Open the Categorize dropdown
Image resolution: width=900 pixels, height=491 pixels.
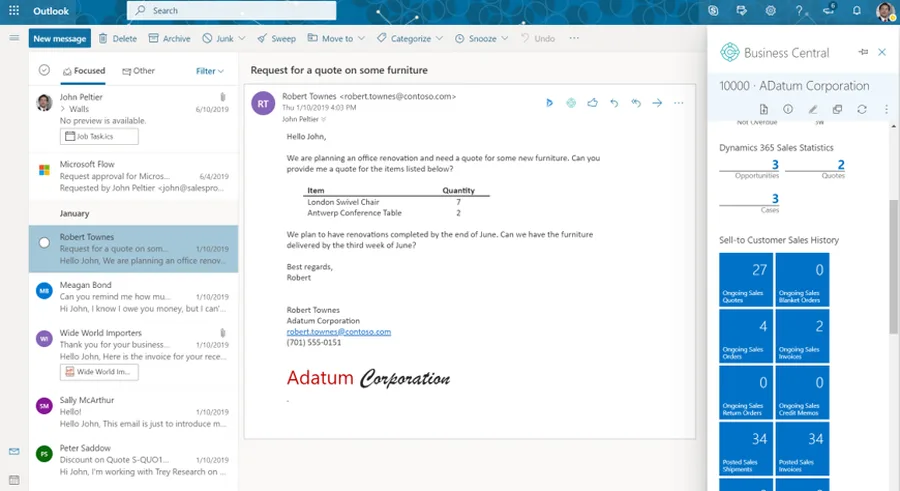pos(410,38)
